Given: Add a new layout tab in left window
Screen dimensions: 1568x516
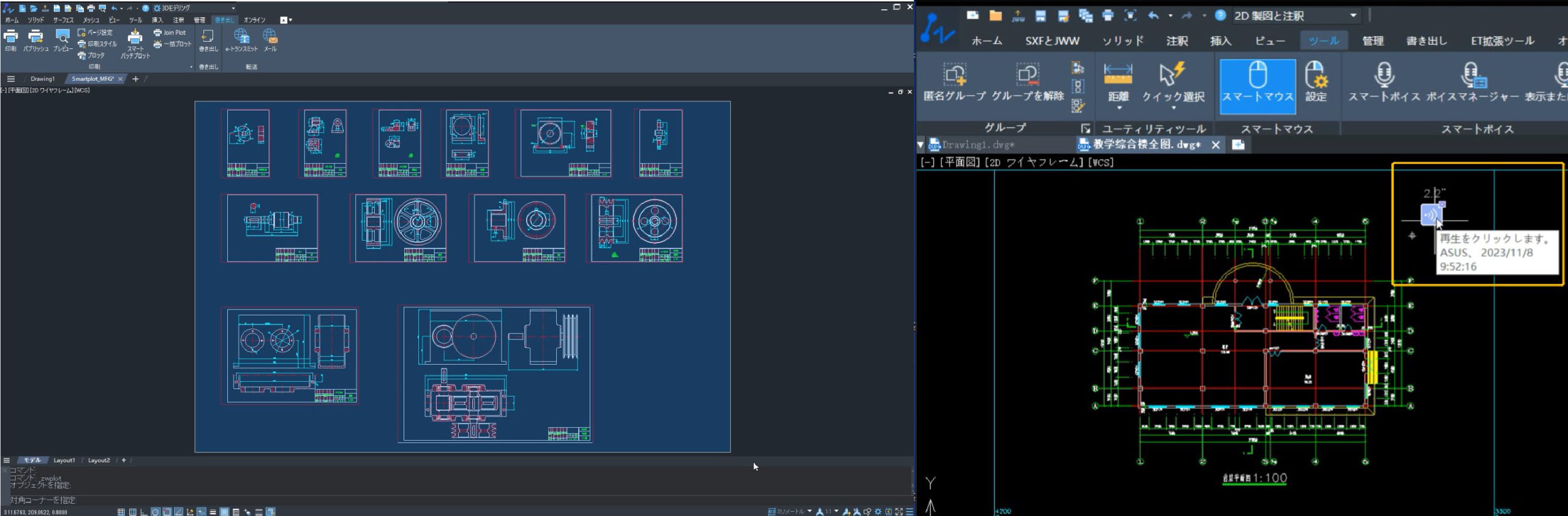Looking at the screenshot, I should point(124,460).
